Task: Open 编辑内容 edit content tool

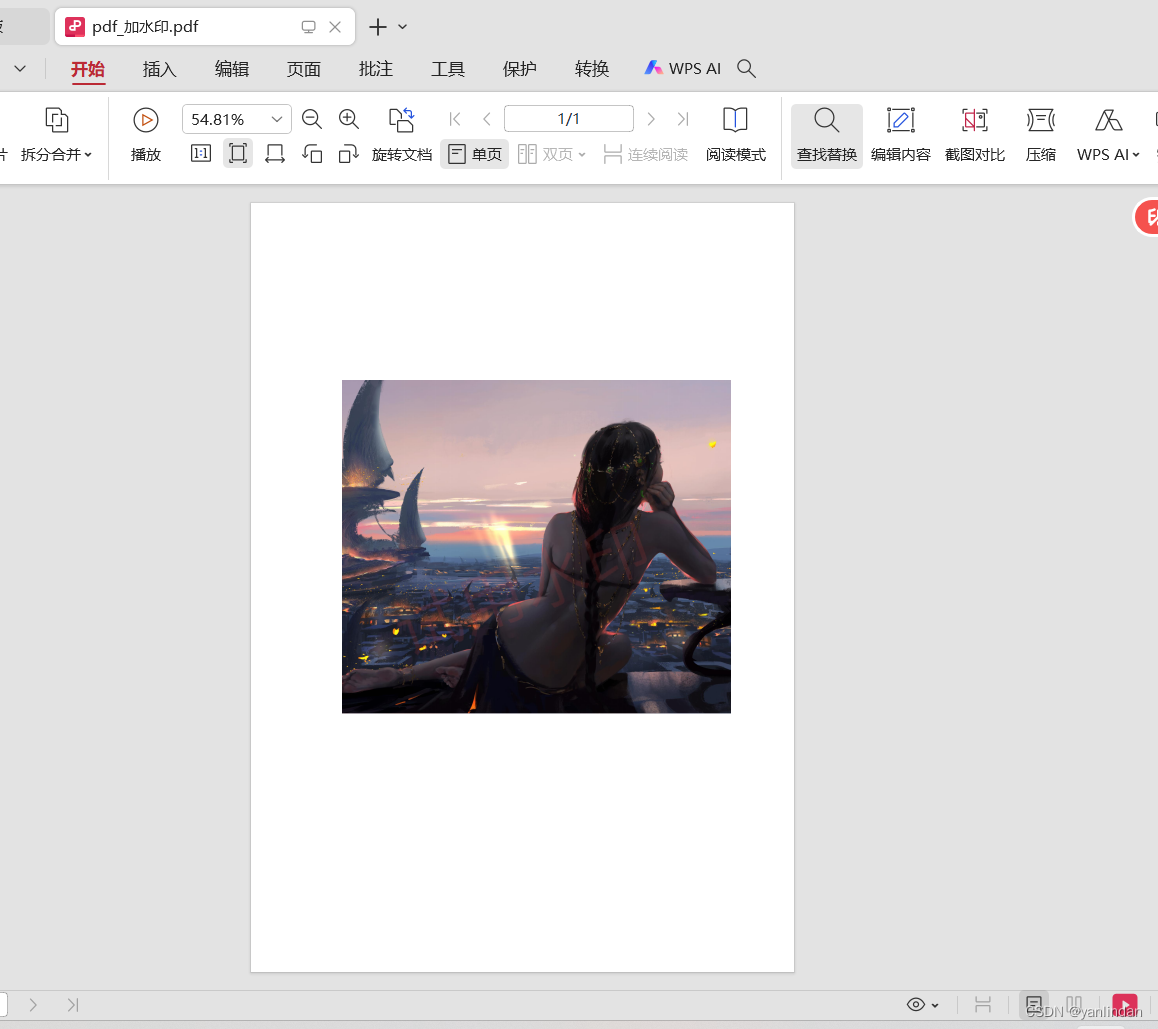Action: pos(900,135)
